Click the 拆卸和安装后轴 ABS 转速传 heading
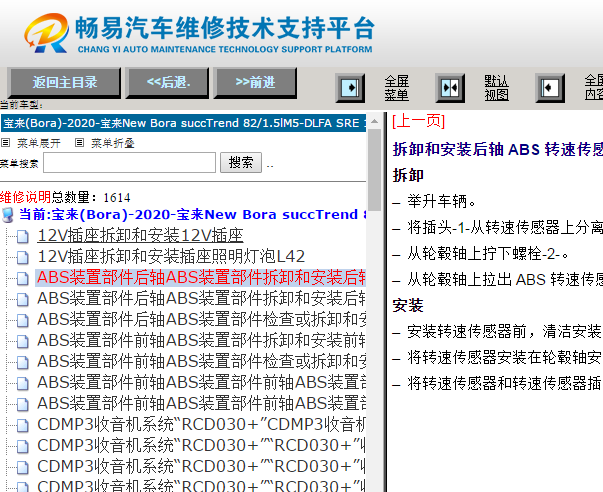The height and width of the screenshot is (492, 603). [498, 149]
